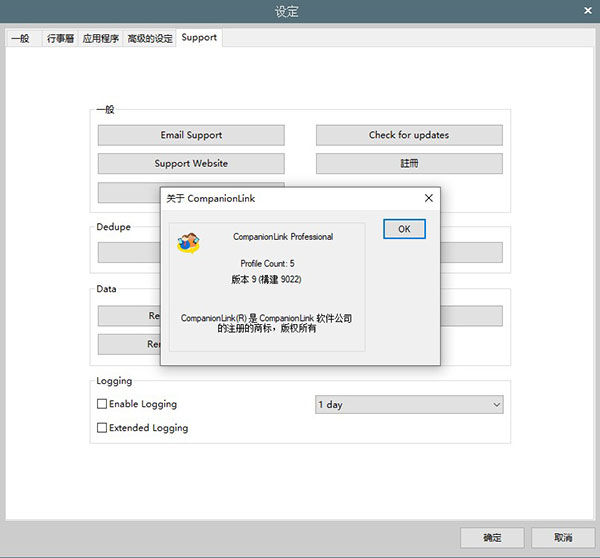Open the 行事曆 tab
Screen dimensions: 600x558
click(x=59, y=38)
